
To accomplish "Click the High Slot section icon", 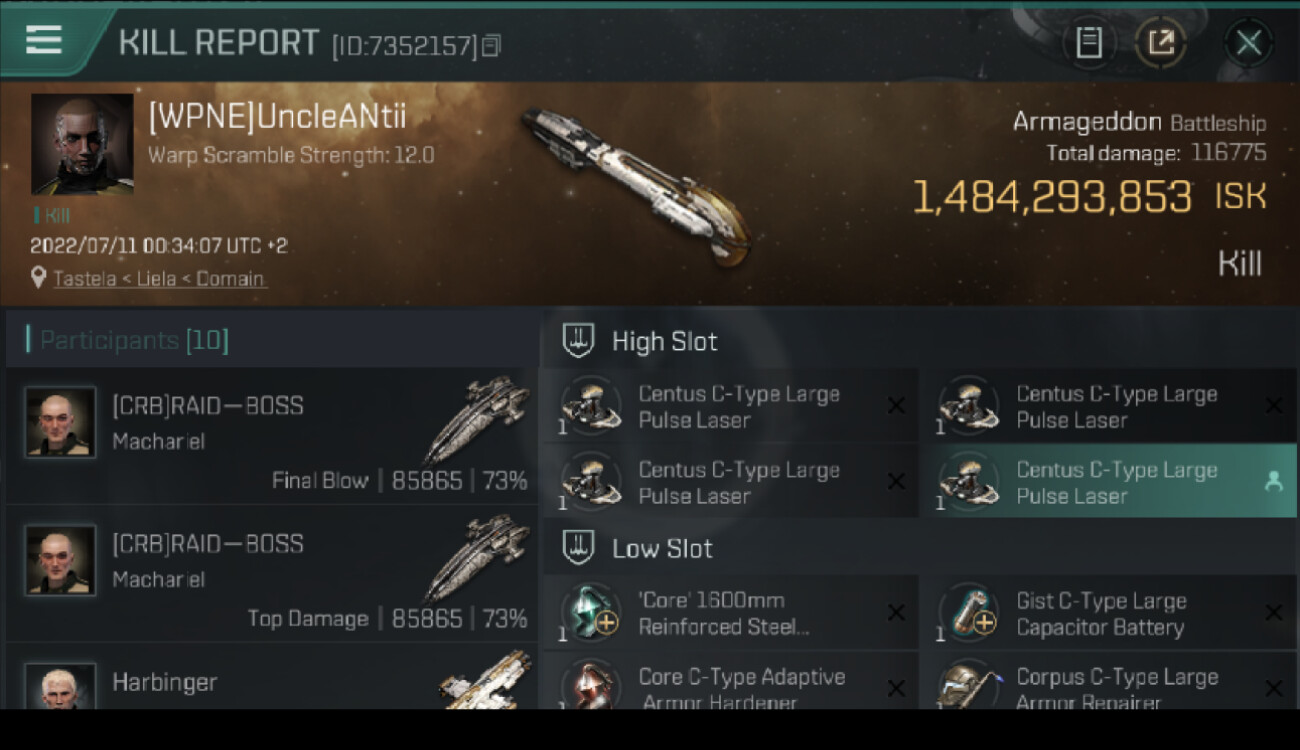I will pos(579,341).
